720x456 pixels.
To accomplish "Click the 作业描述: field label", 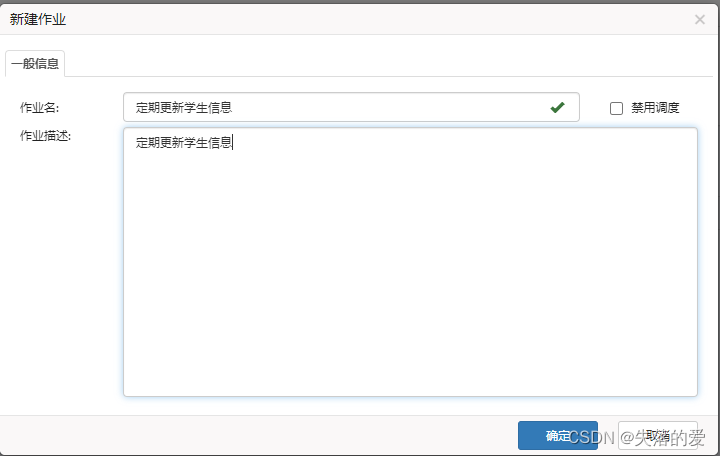I will click(x=45, y=136).
